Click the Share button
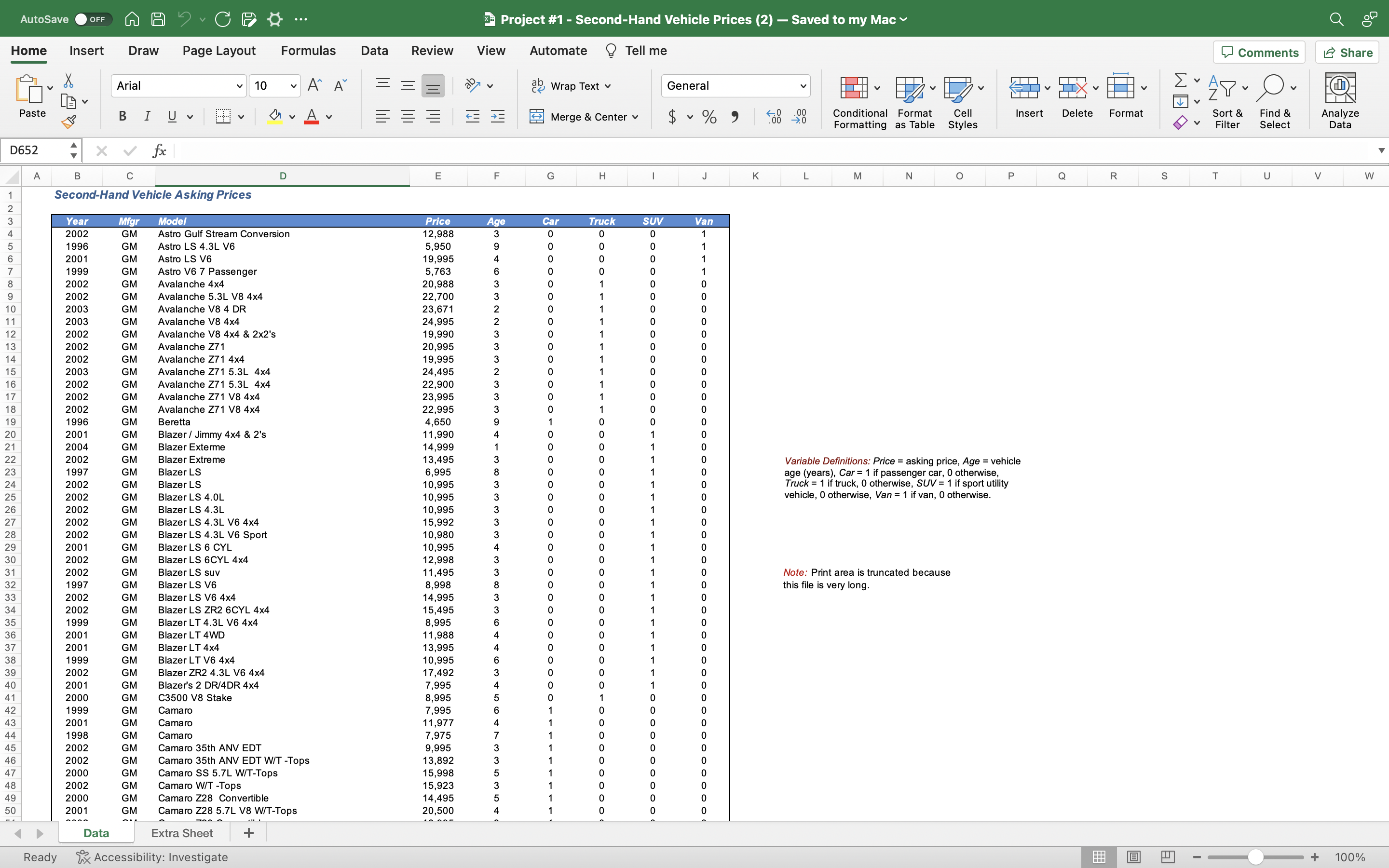 (x=1347, y=52)
